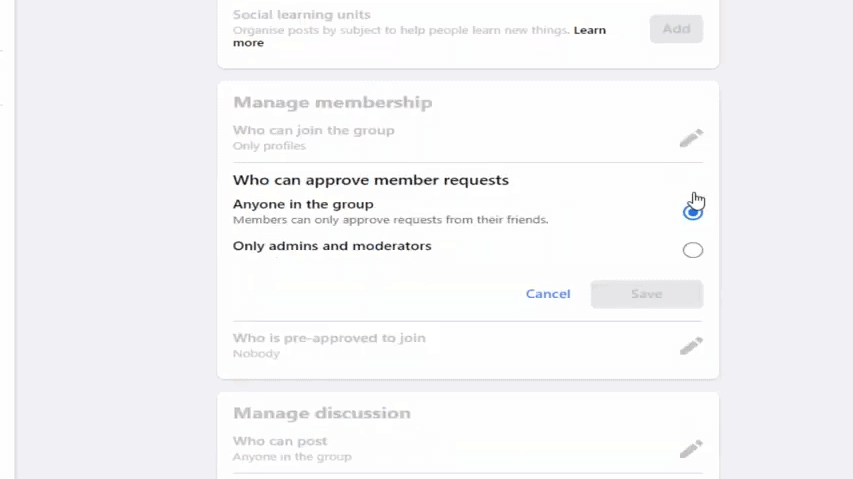Click the Nobody value under pre-approved setting
853x479 pixels.
[x=256, y=354]
